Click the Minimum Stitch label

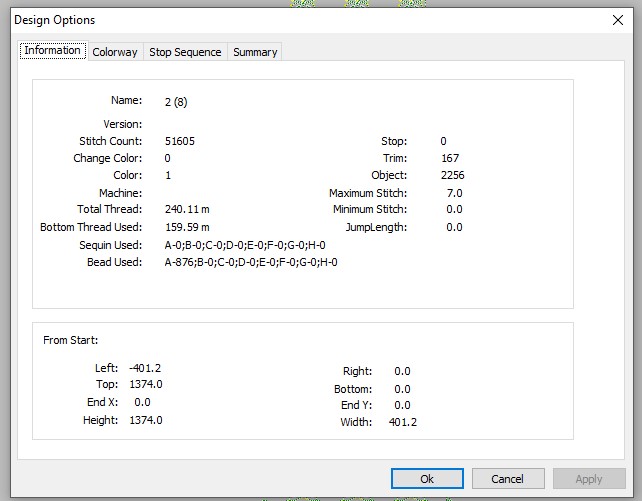[x=370, y=209]
